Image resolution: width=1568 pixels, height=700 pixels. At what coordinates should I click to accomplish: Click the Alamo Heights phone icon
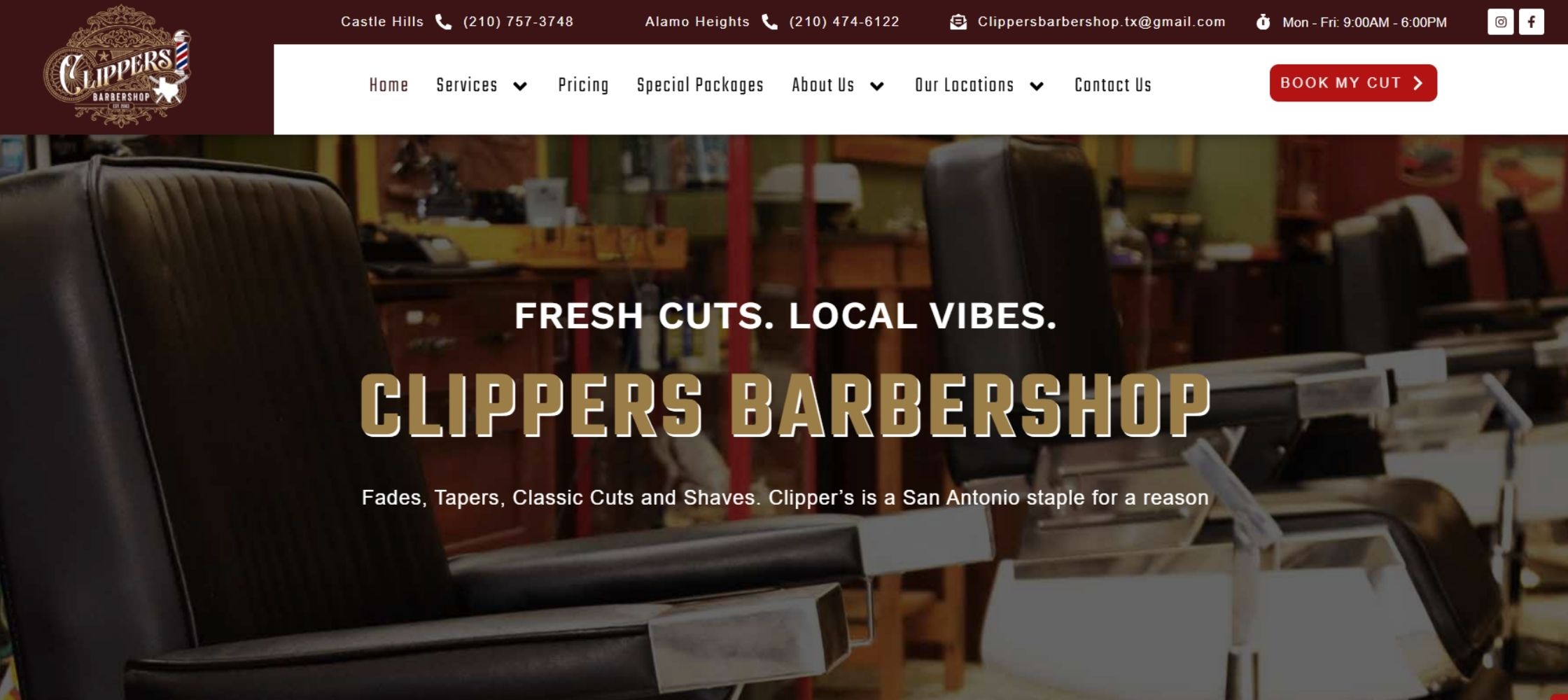(769, 22)
